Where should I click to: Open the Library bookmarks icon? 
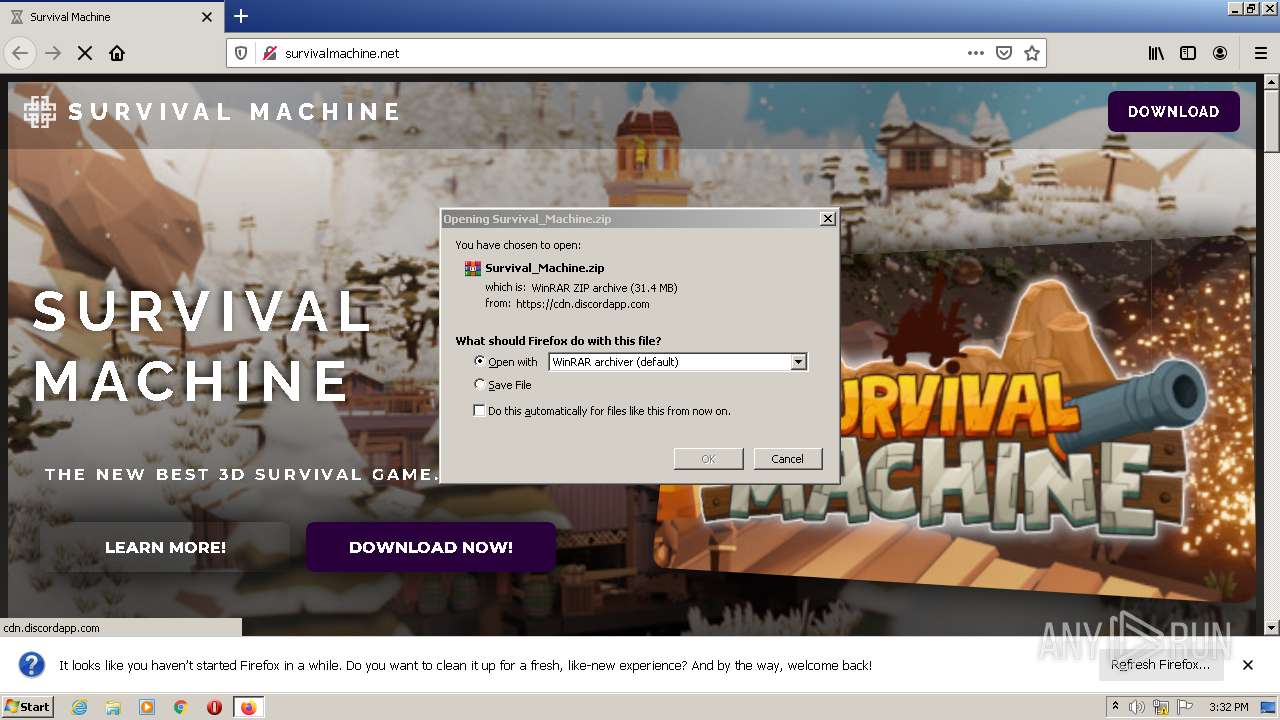point(1156,53)
